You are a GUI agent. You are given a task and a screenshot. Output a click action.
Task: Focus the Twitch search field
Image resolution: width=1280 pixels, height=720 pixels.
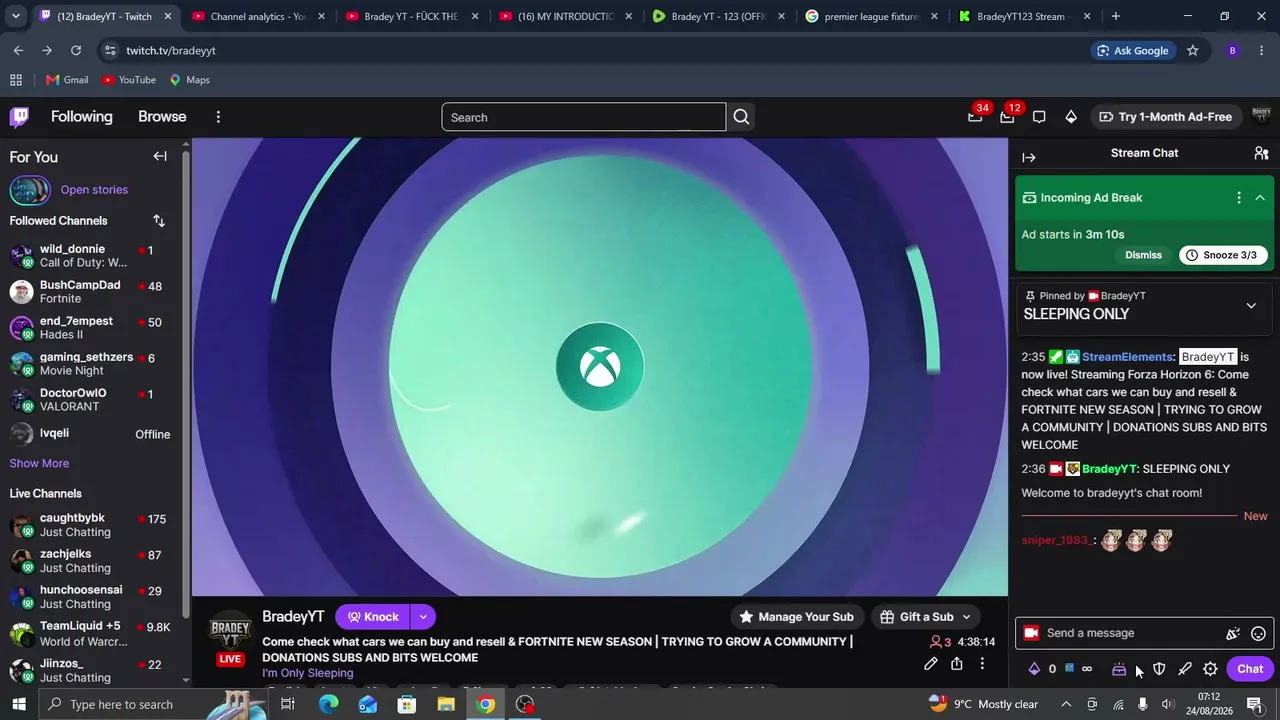point(584,117)
